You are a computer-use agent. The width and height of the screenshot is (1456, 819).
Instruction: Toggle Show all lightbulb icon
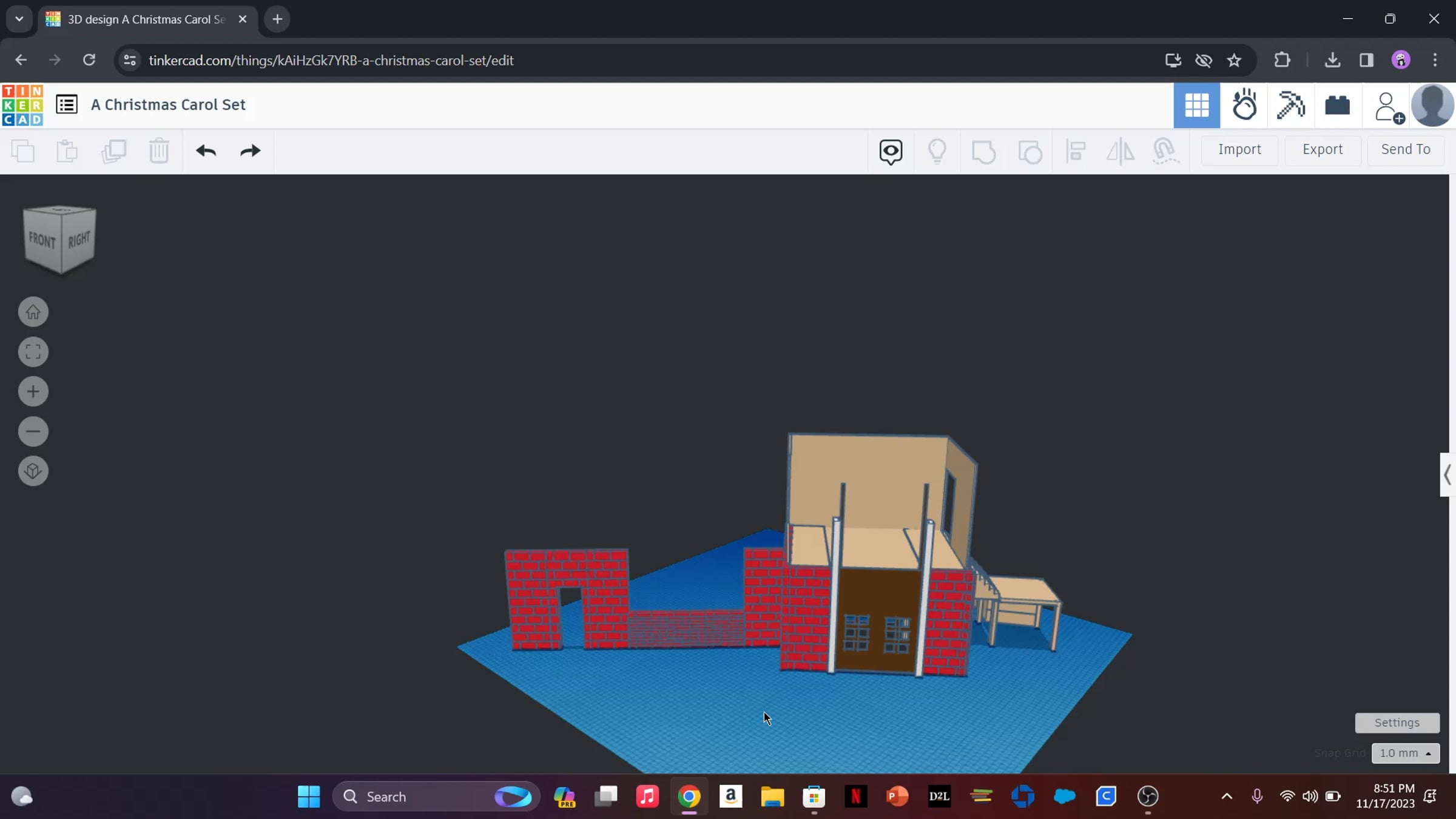point(937,150)
